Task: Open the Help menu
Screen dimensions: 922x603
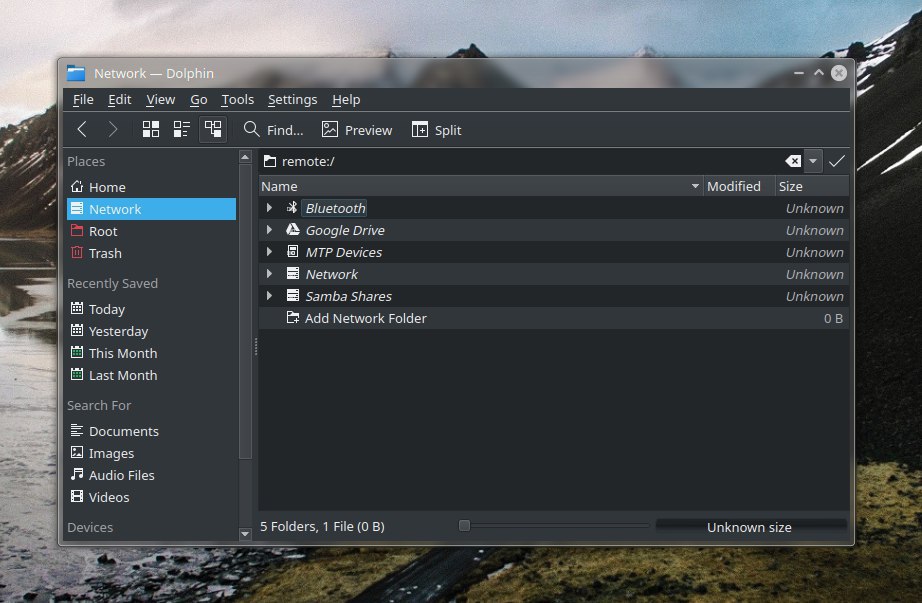Action: point(346,99)
